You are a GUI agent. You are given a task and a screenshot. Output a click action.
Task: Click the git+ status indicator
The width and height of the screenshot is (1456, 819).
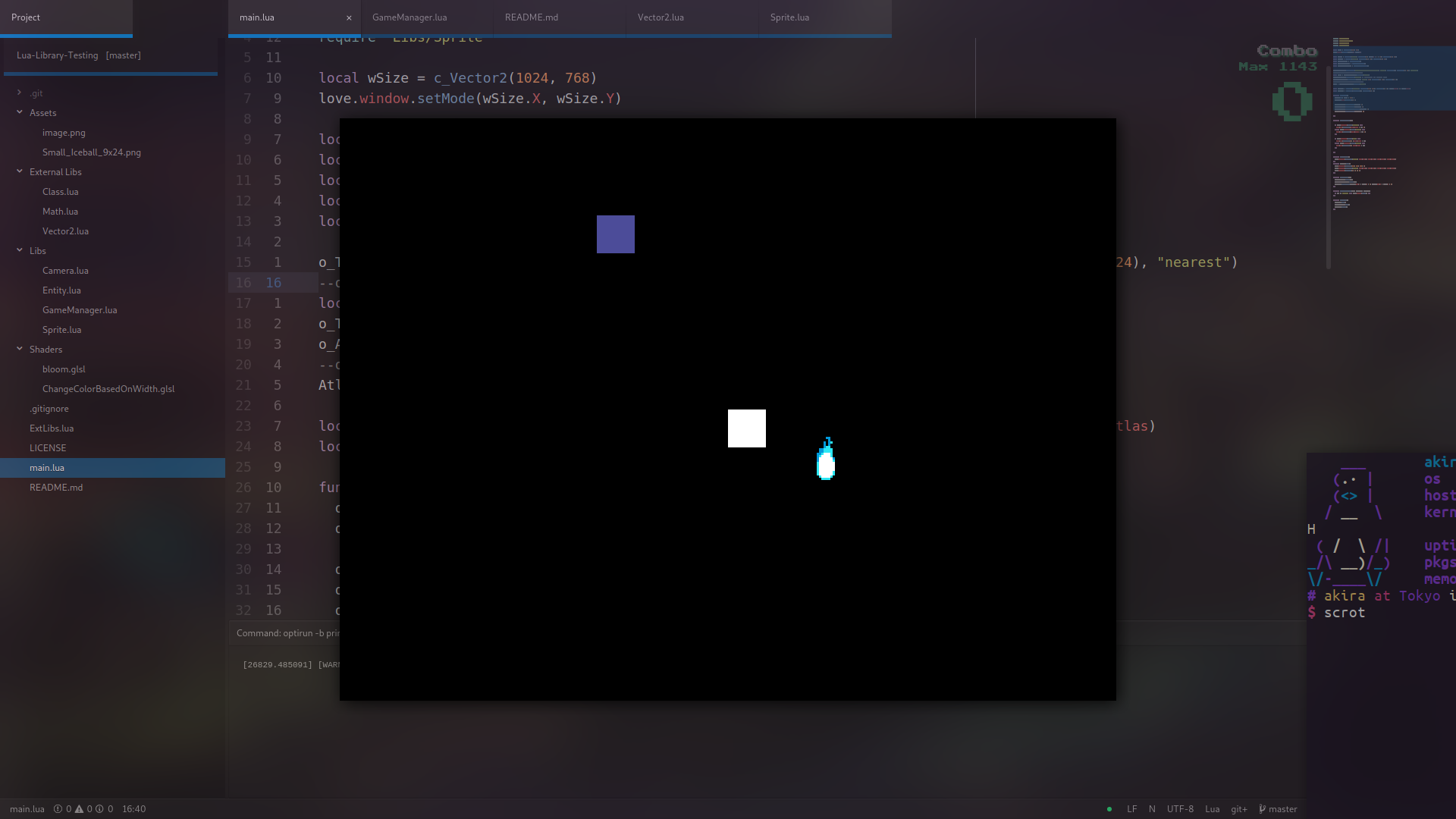click(1238, 809)
